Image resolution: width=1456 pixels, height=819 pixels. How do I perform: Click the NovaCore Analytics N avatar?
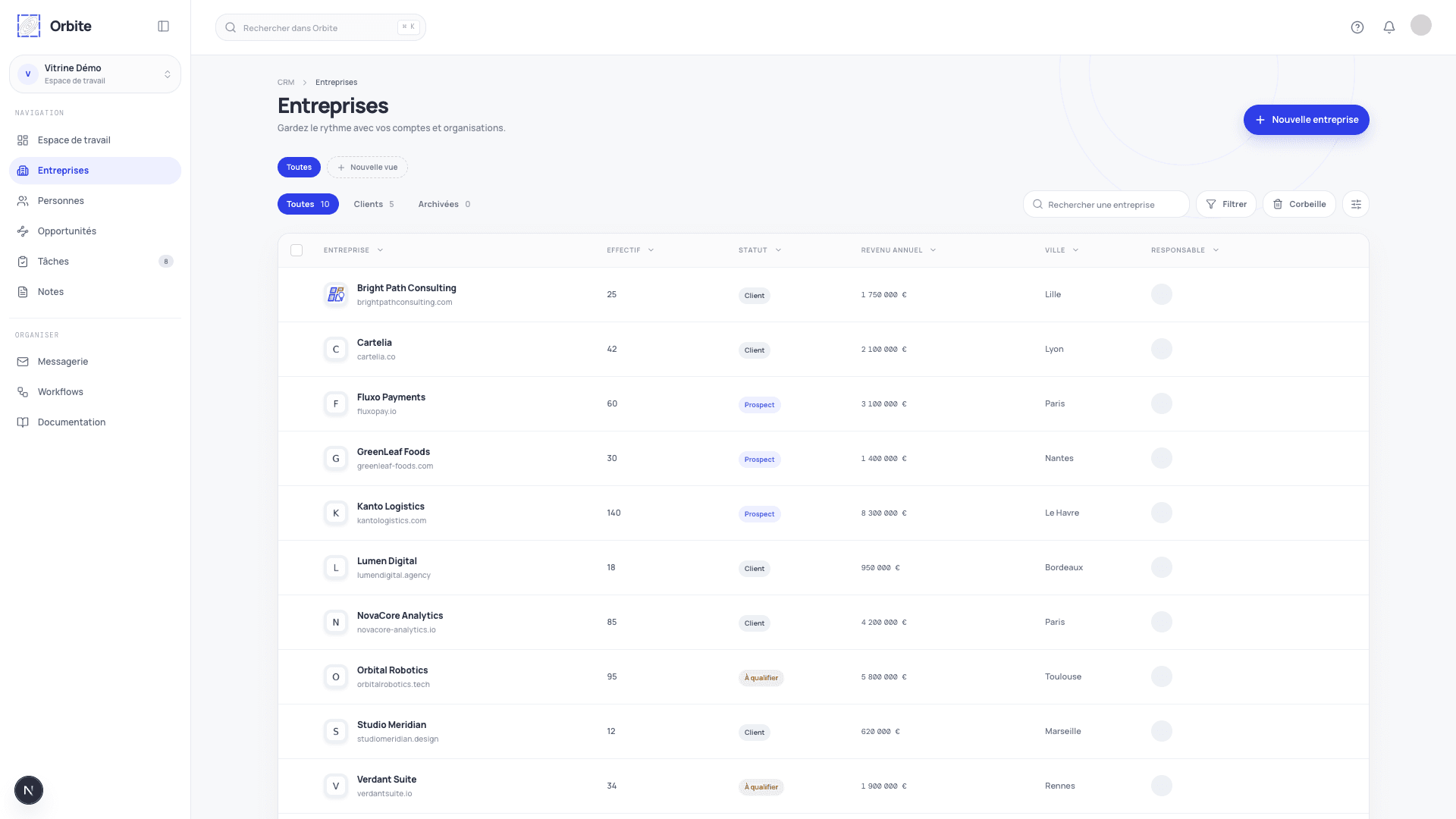click(x=336, y=622)
